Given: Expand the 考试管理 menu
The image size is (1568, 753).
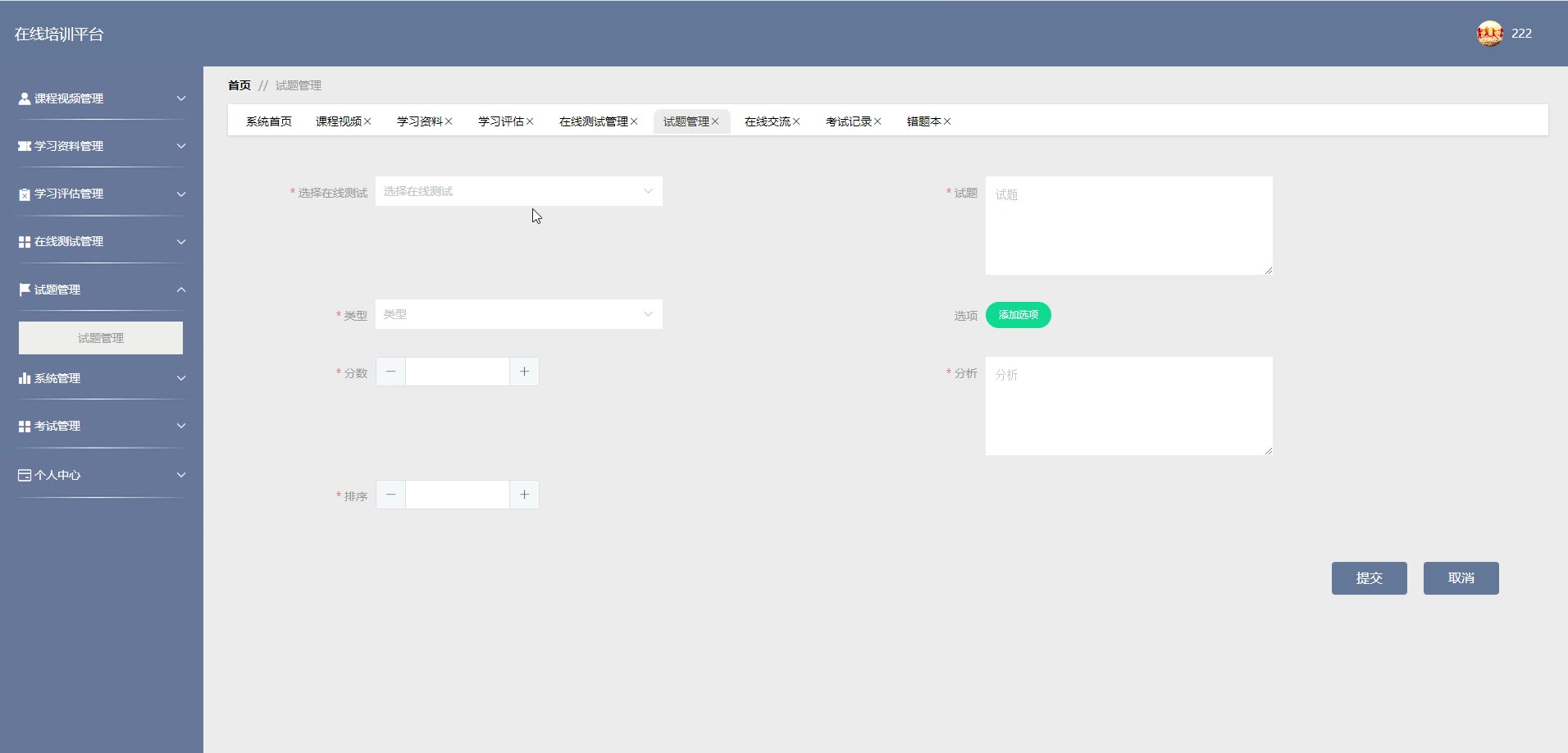Looking at the screenshot, I should [181, 426].
